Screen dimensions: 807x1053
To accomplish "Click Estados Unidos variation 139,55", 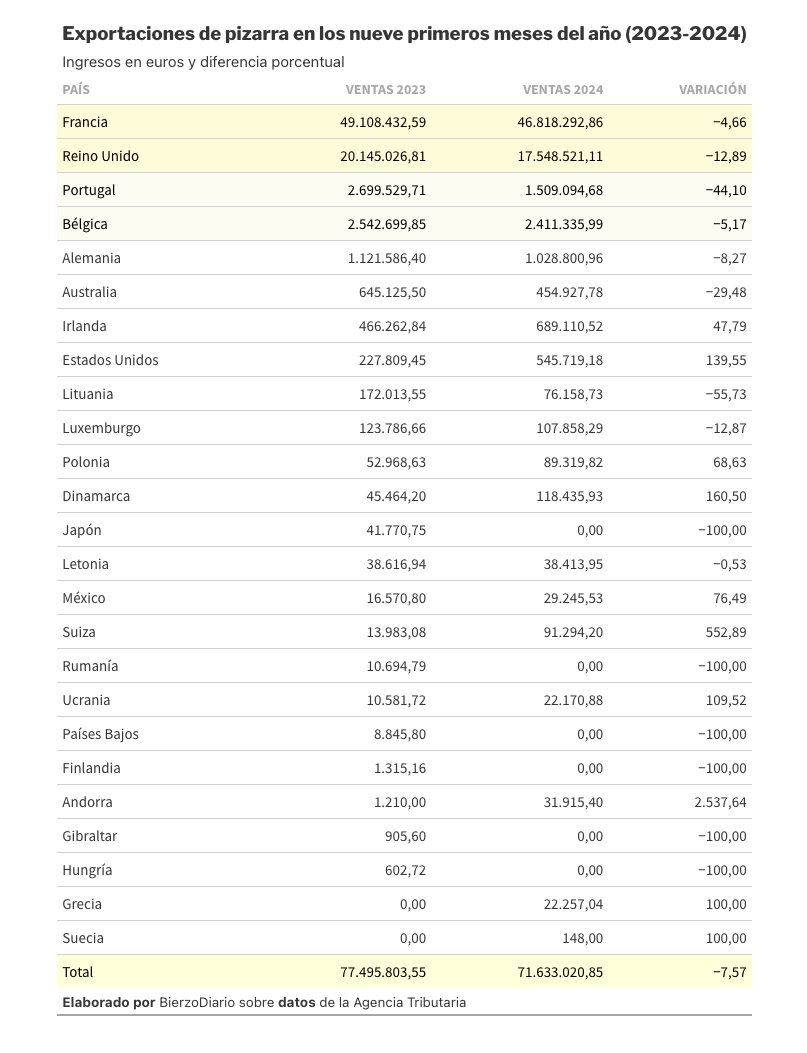I will tap(726, 360).
